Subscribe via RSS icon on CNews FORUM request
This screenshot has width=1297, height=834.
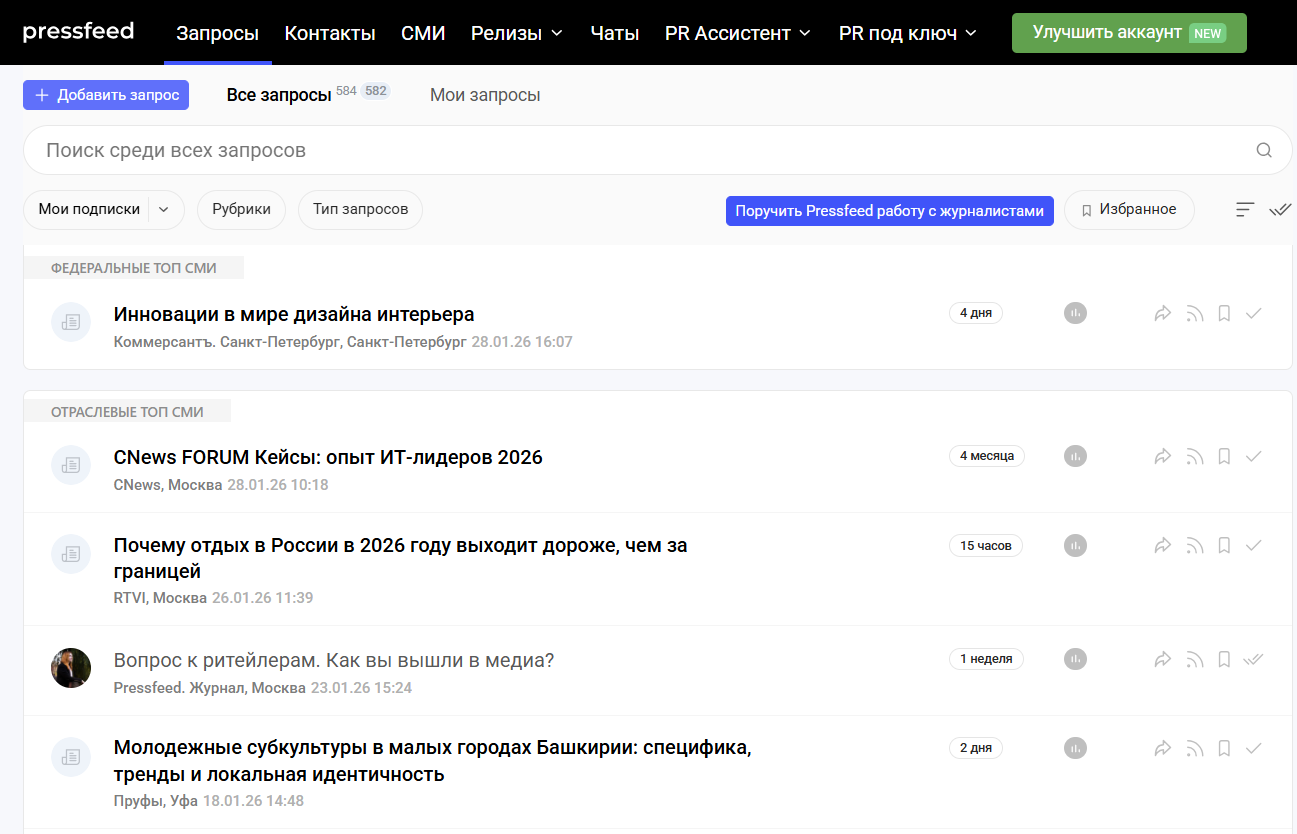pyautogui.click(x=1194, y=457)
